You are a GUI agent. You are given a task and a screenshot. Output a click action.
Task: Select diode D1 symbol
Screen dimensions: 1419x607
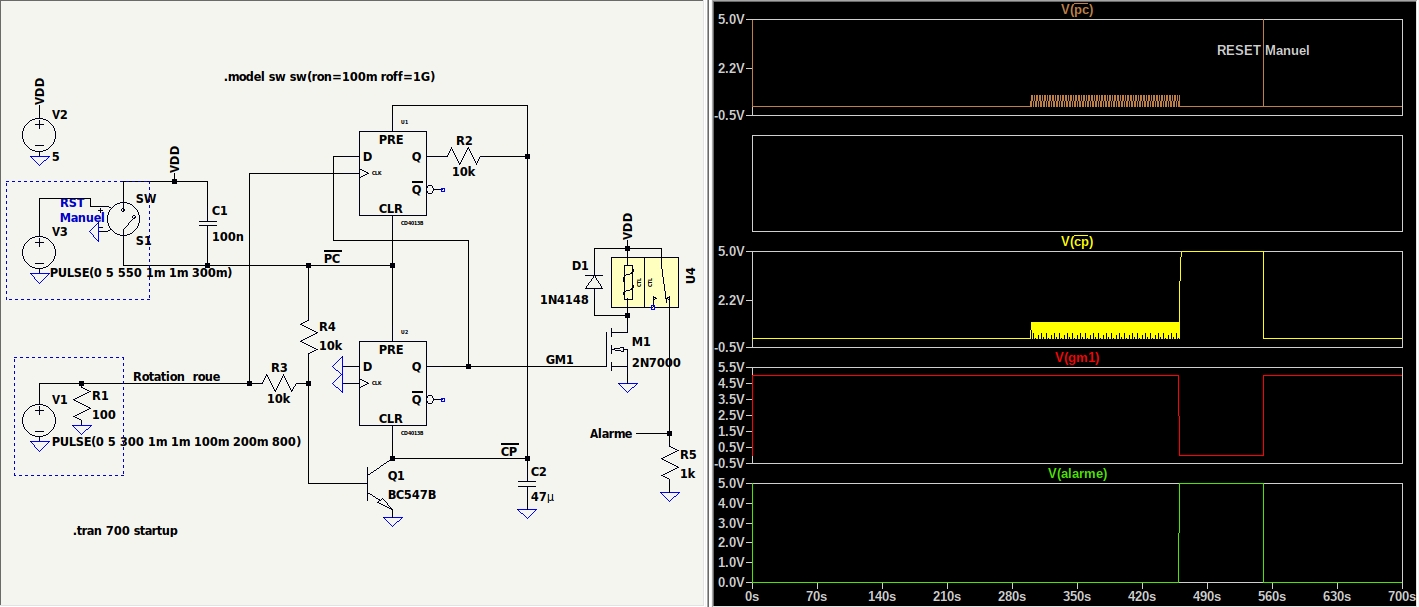coord(594,283)
